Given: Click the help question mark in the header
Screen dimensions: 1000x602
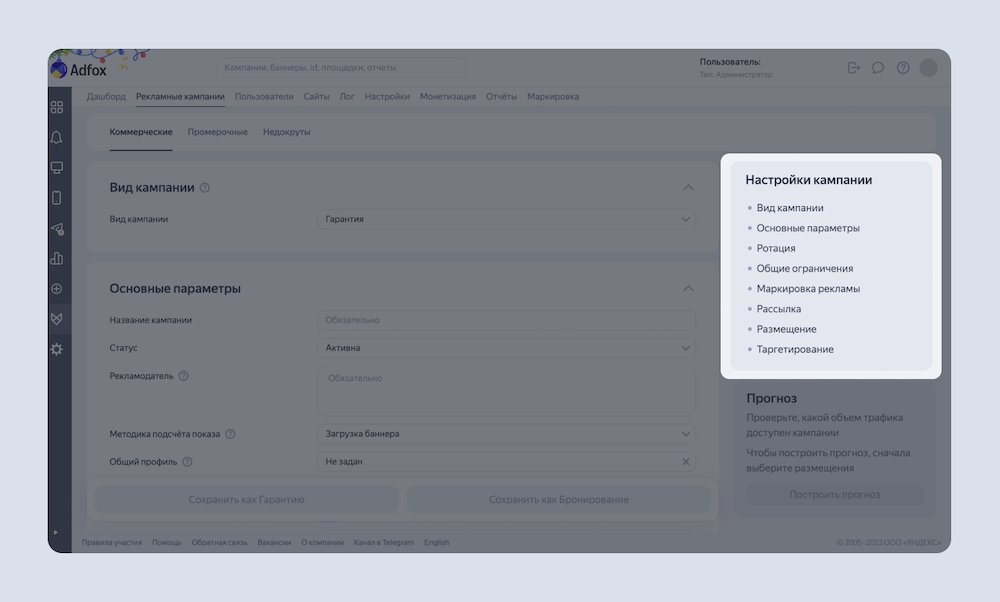Looking at the screenshot, I should 903,68.
